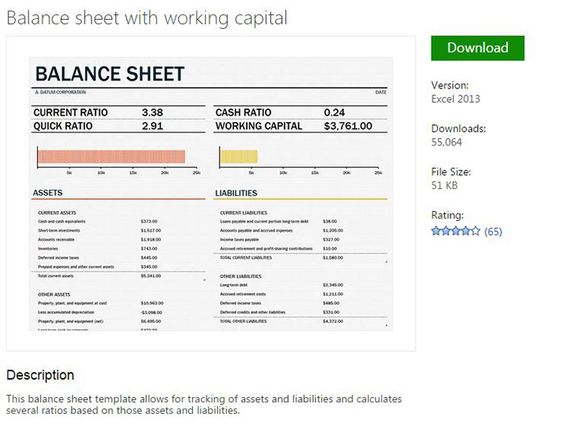The width and height of the screenshot is (564, 429).
Task: Click the "$3,761.00" working capital value
Action: [348, 126]
